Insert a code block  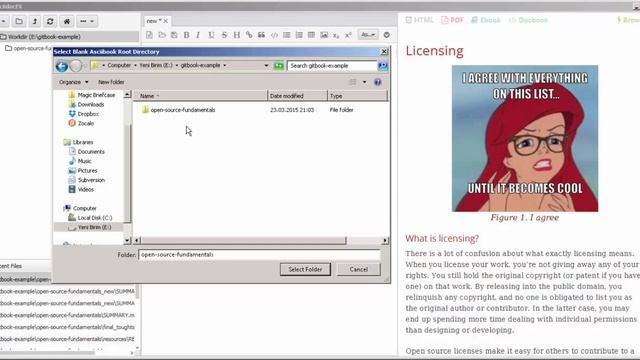point(274,35)
